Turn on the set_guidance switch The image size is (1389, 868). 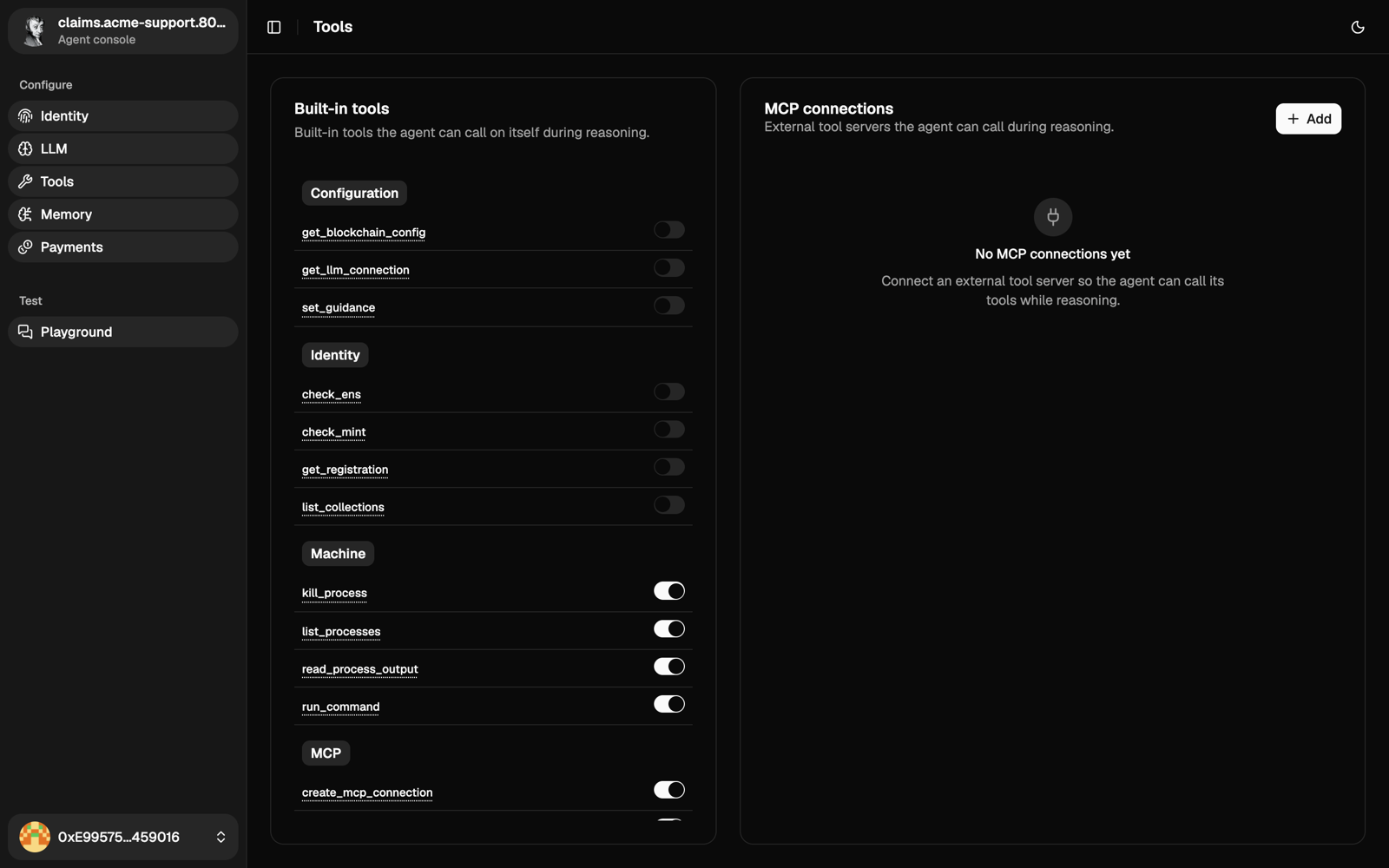pos(669,306)
